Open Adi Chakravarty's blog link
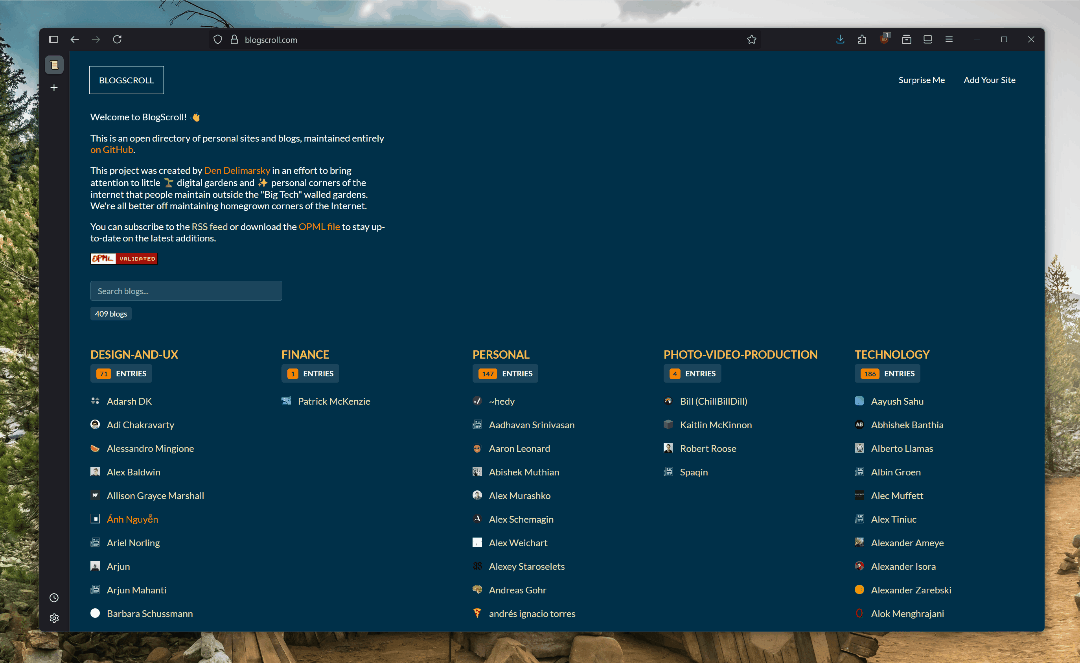Image resolution: width=1080 pixels, height=663 pixels. tap(141, 425)
